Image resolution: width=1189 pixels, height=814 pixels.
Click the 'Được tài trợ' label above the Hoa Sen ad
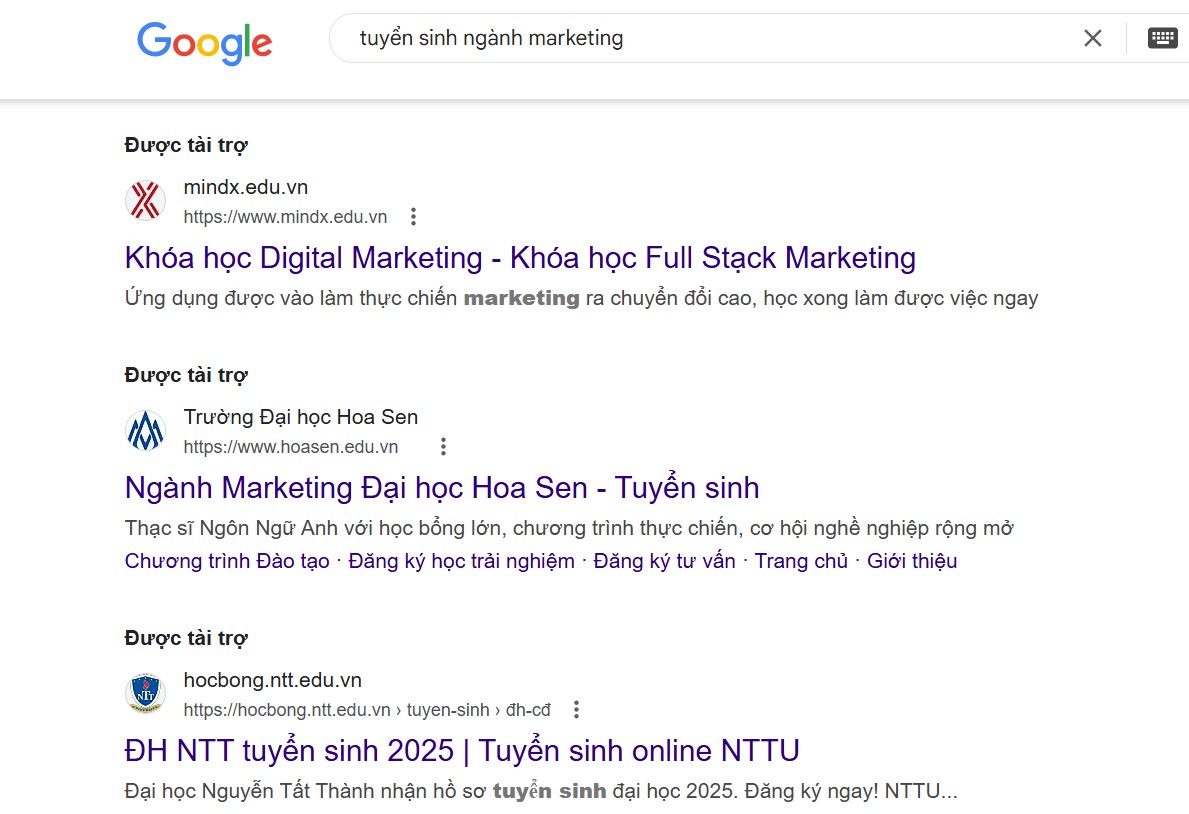(187, 375)
